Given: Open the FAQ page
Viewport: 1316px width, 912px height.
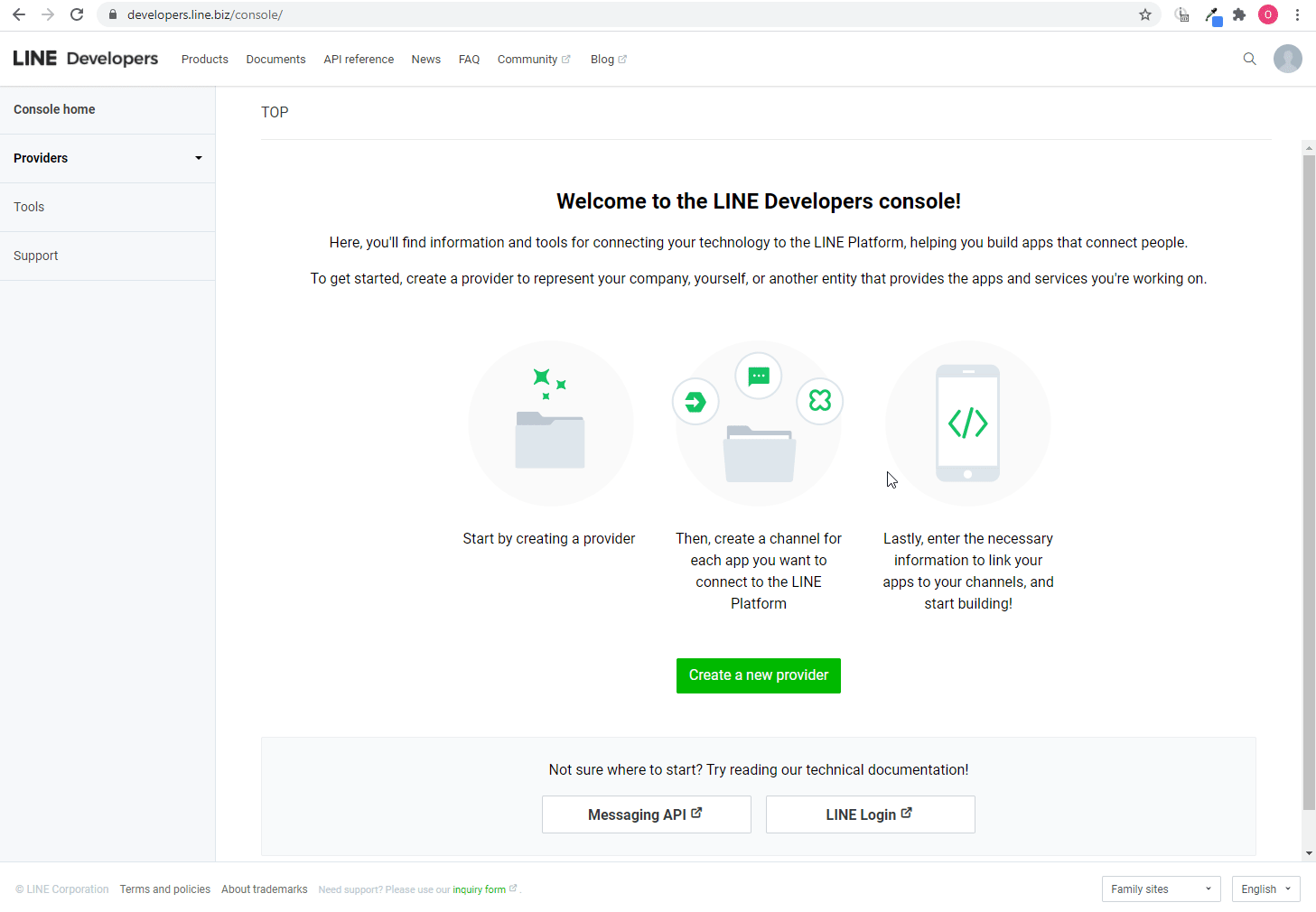Looking at the screenshot, I should (469, 60).
